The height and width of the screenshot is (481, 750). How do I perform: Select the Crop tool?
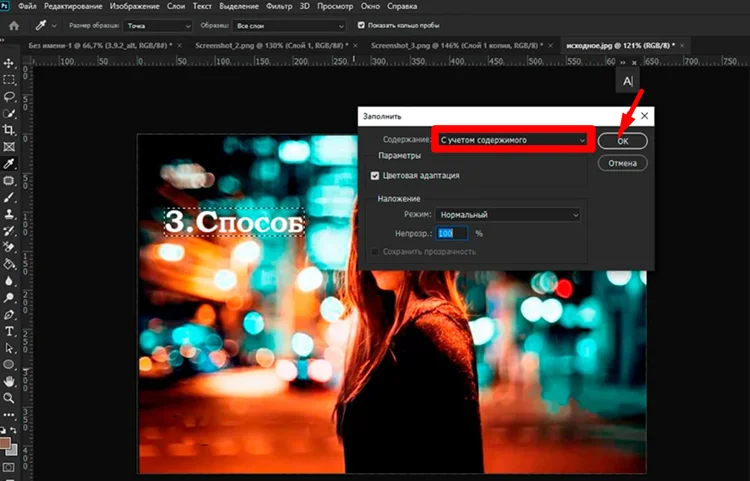pyautogui.click(x=9, y=130)
